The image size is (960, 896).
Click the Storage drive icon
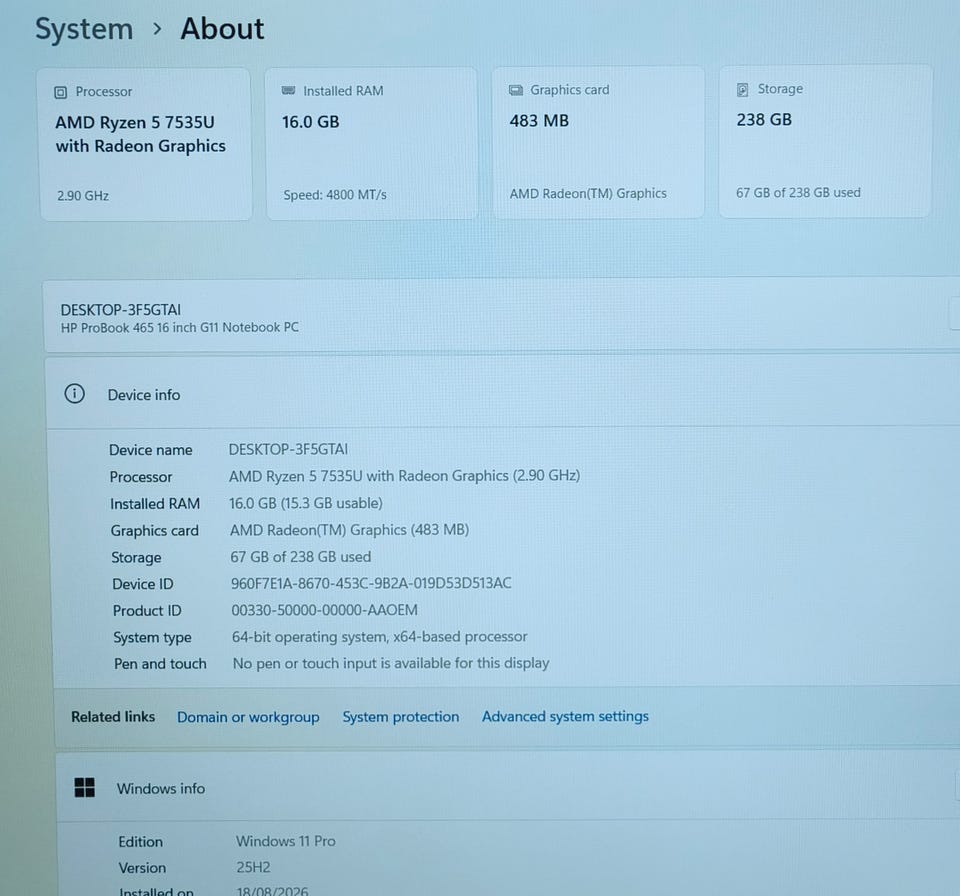coord(743,89)
